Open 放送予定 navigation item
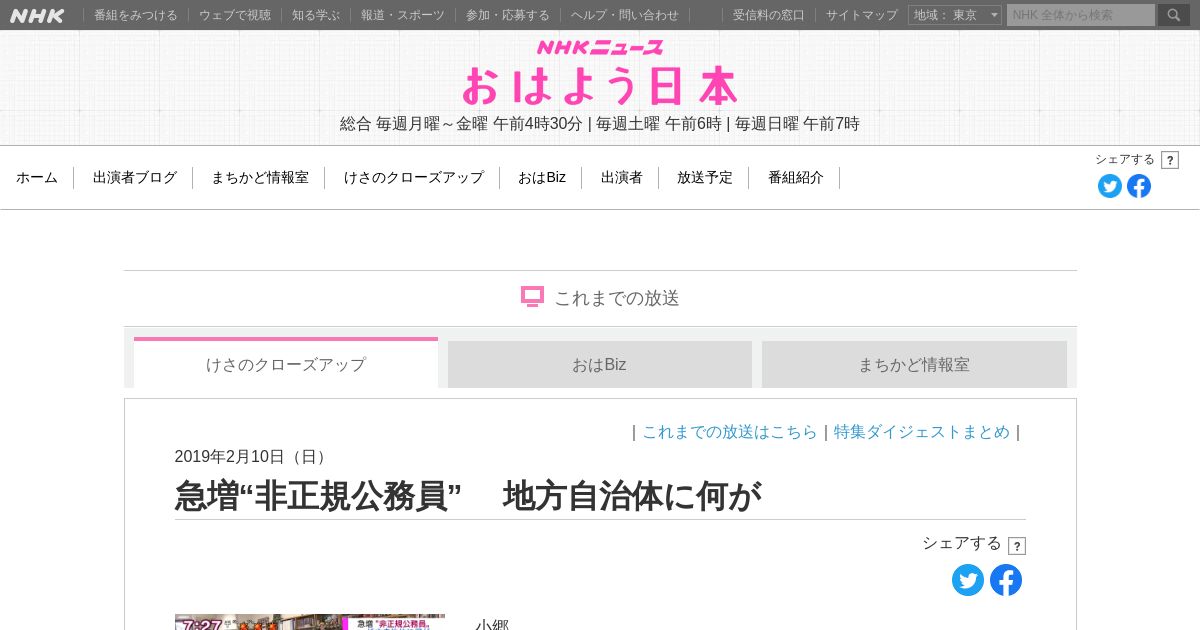Image resolution: width=1200 pixels, height=630 pixels. [705, 177]
